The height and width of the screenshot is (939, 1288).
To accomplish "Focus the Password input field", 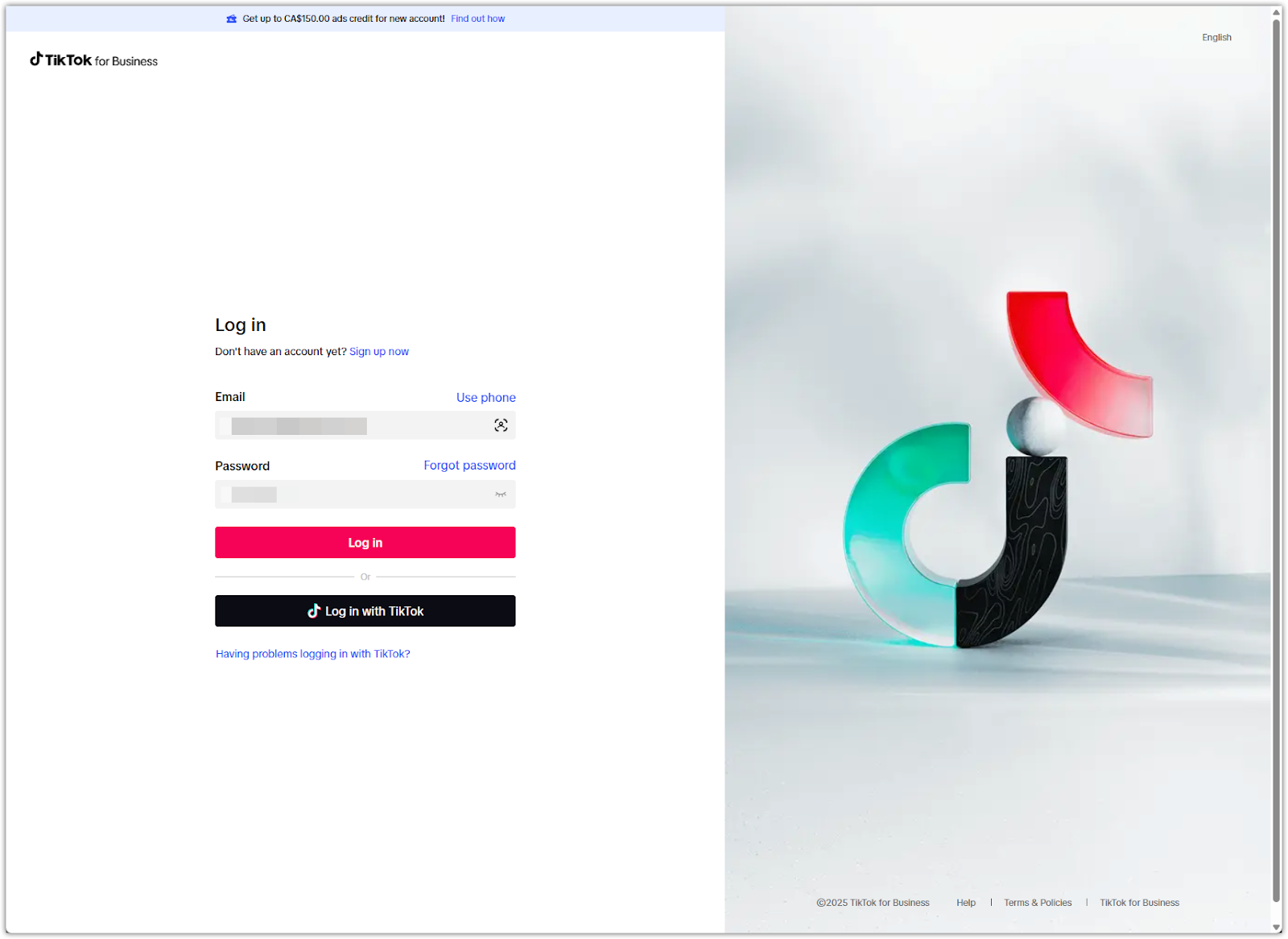I will coord(365,494).
